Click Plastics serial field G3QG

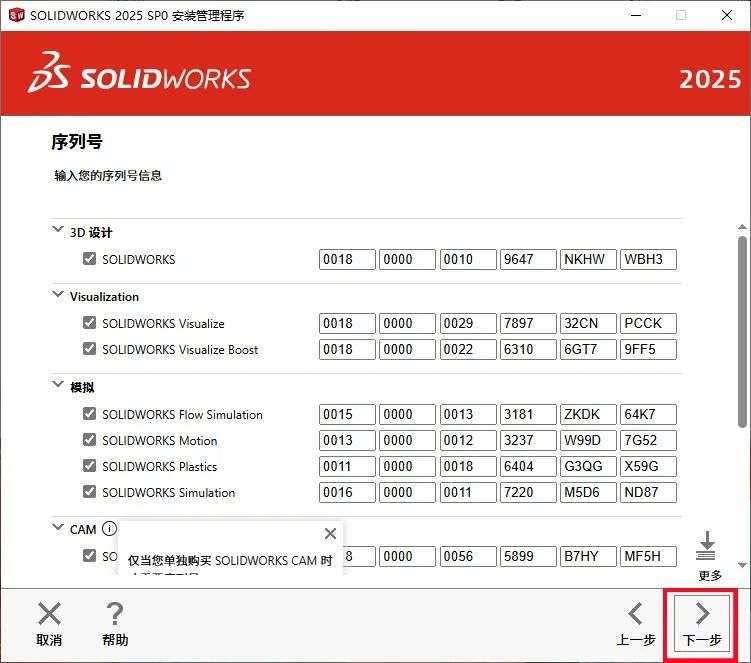588,466
